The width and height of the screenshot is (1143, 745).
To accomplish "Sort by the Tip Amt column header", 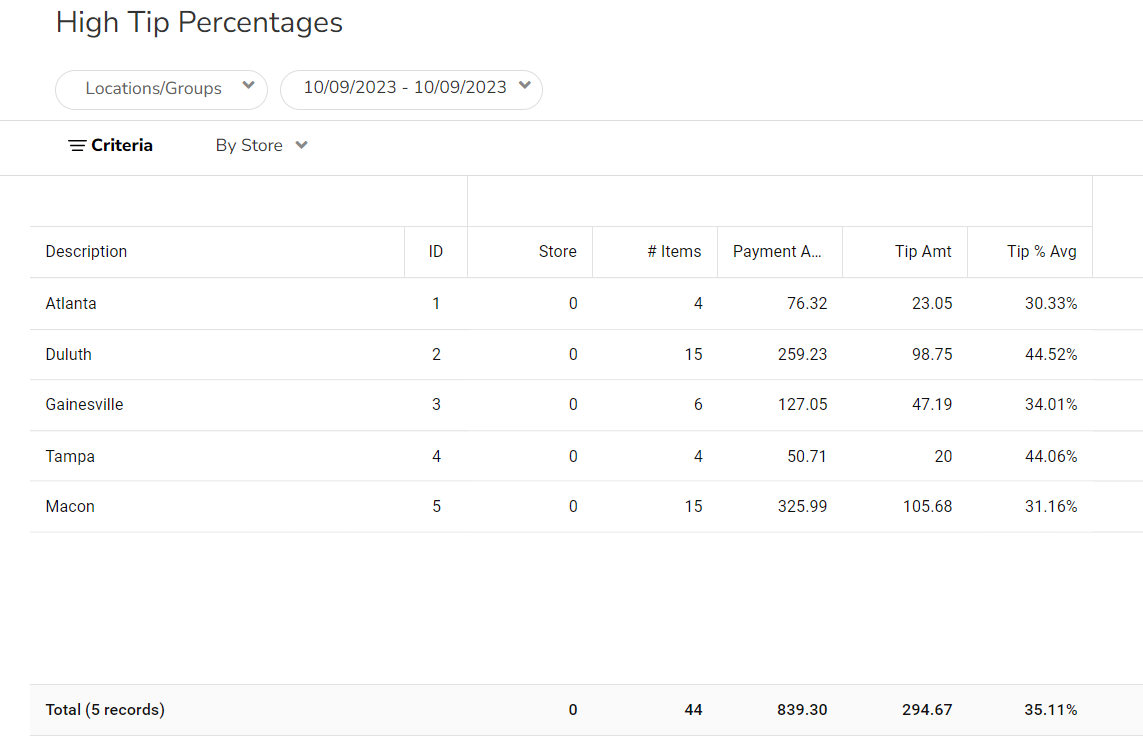I will tap(922, 252).
